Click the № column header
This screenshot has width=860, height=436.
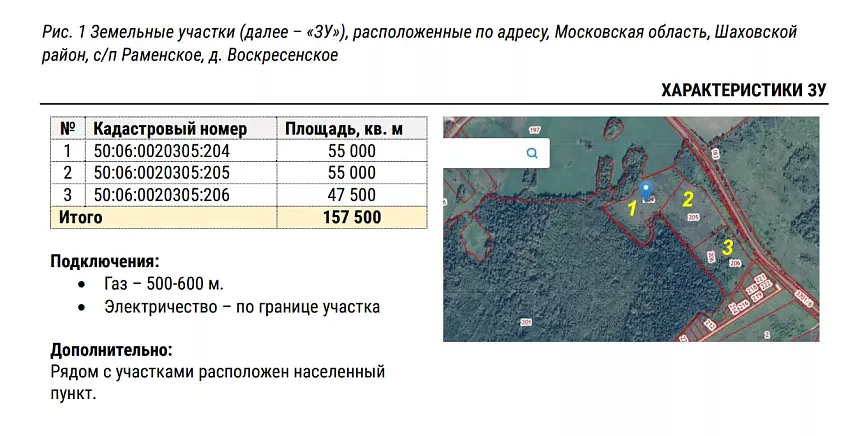coord(67,129)
